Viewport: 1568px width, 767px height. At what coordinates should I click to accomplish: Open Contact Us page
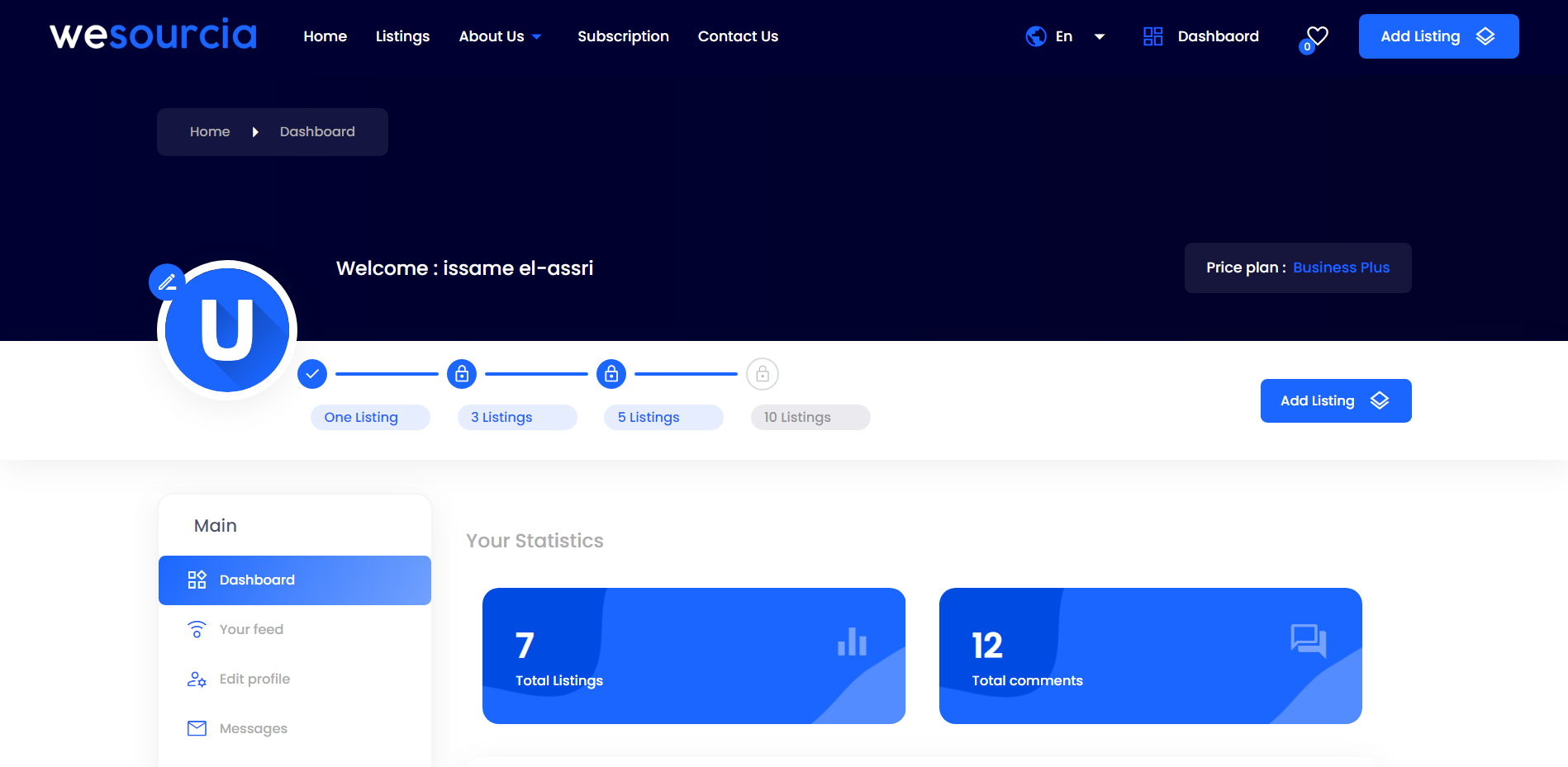[738, 36]
